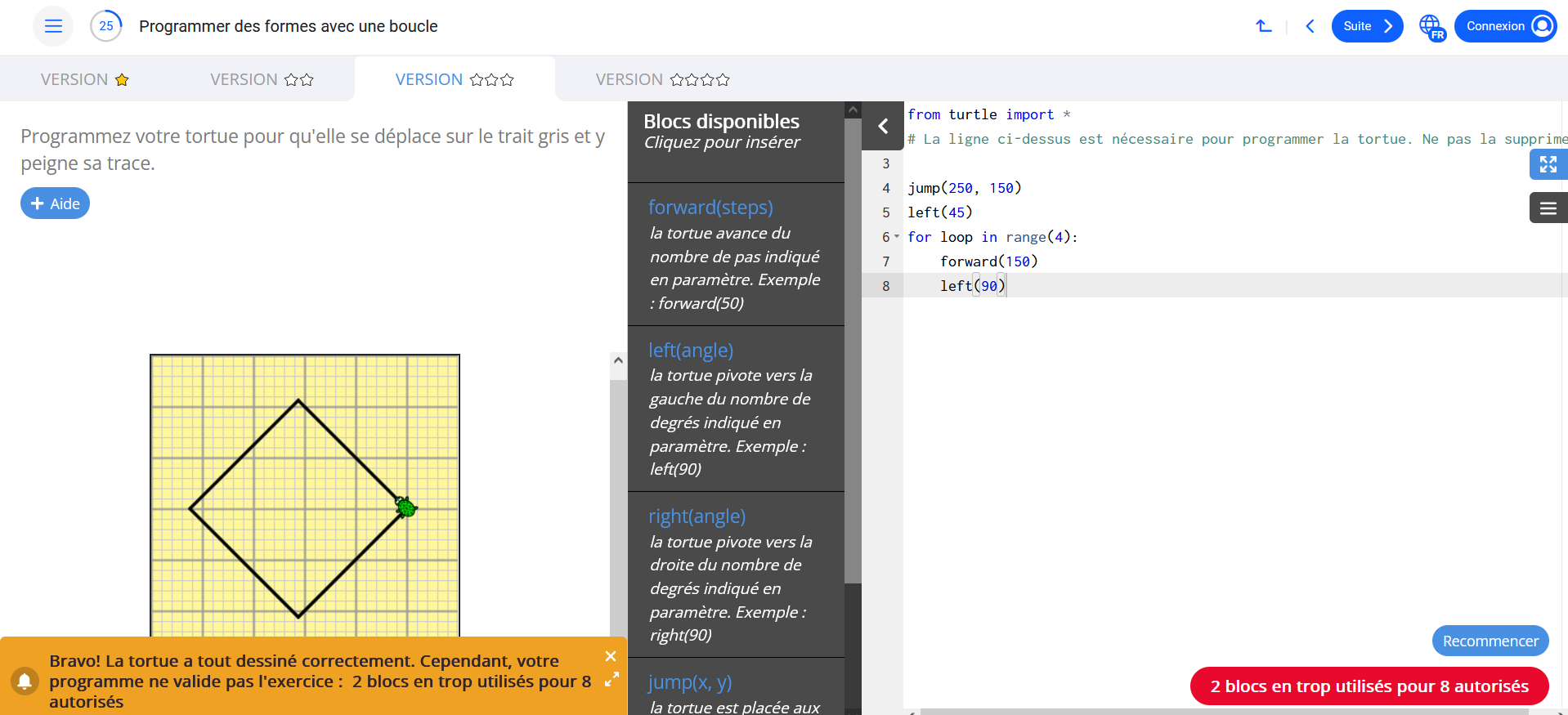
Task: Fold the for loop on line 6
Action: point(897,236)
